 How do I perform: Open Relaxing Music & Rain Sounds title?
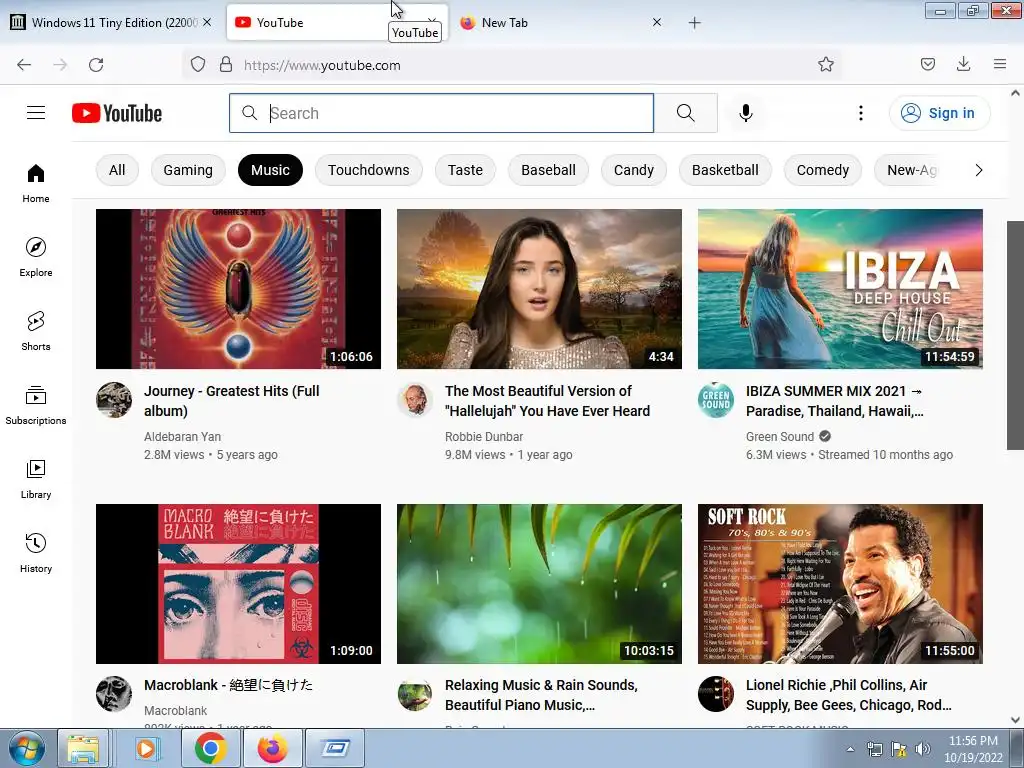[541, 695]
